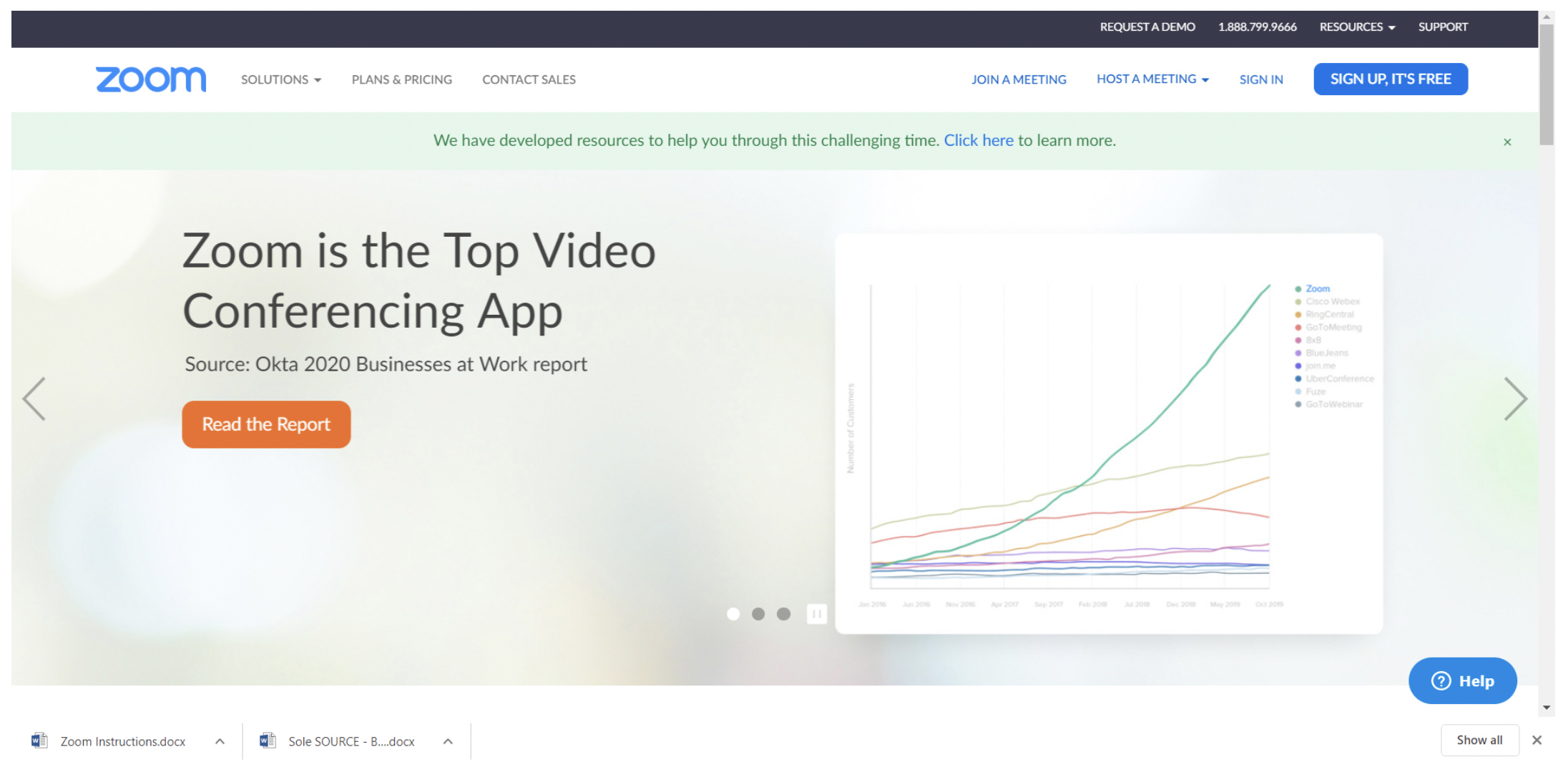The width and height of the screenshot is (1568, 777).
Task: Pause the carousel slideshow
Action: point(817,614)
